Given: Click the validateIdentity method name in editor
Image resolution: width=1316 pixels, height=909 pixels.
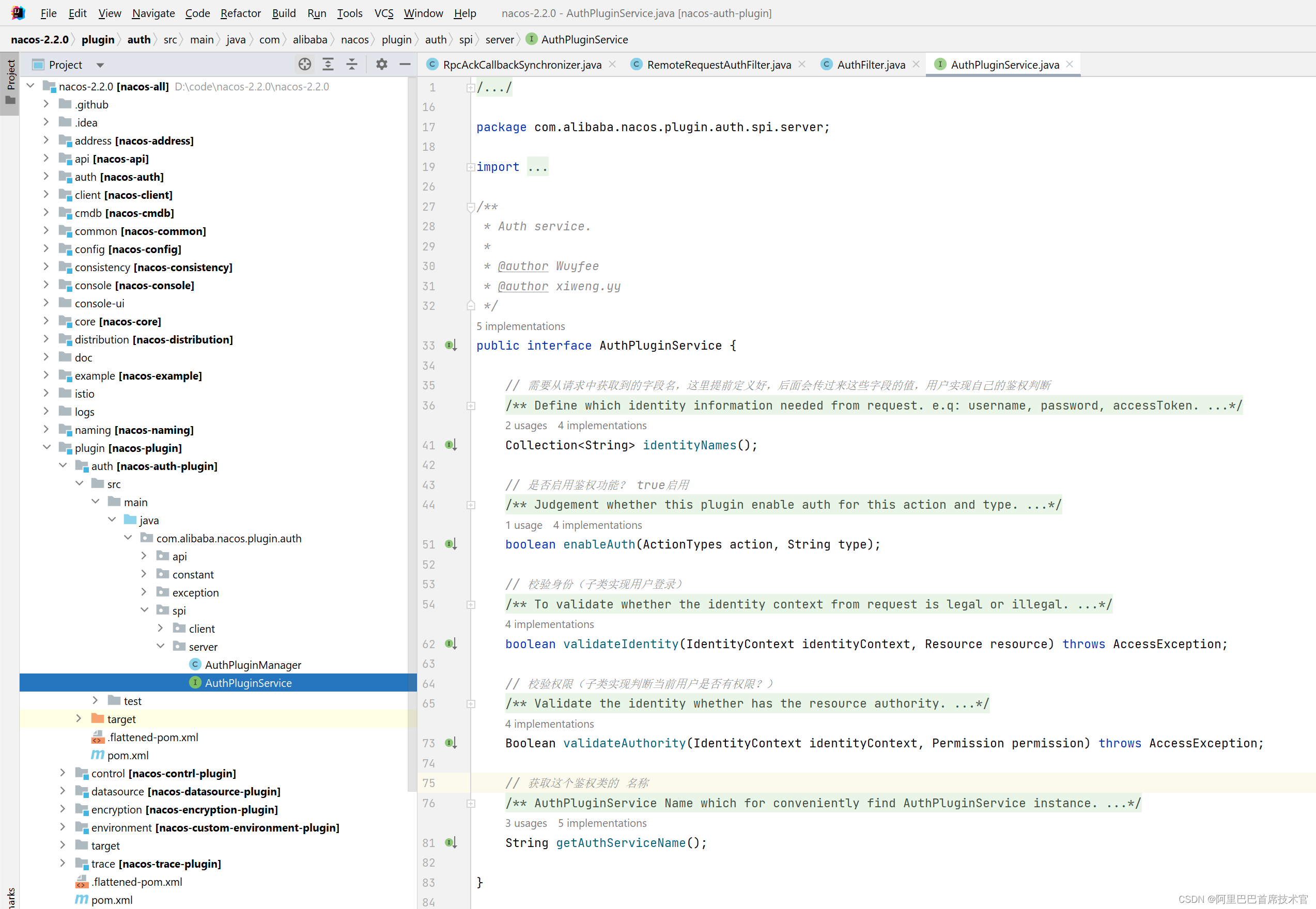Looking at the screenshot, I should (621, 644).
